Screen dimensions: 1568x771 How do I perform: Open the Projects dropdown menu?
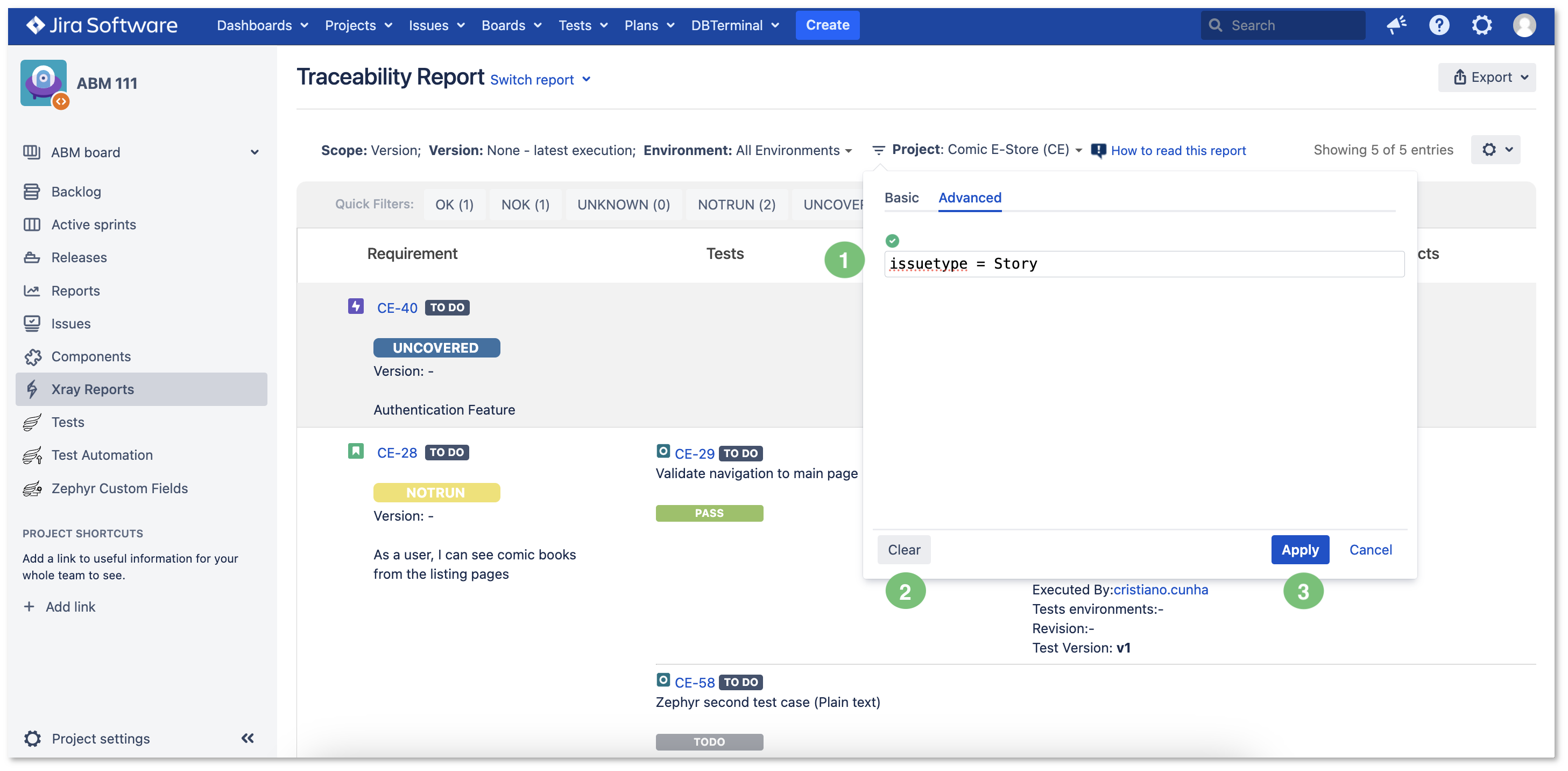click(358, 25)
